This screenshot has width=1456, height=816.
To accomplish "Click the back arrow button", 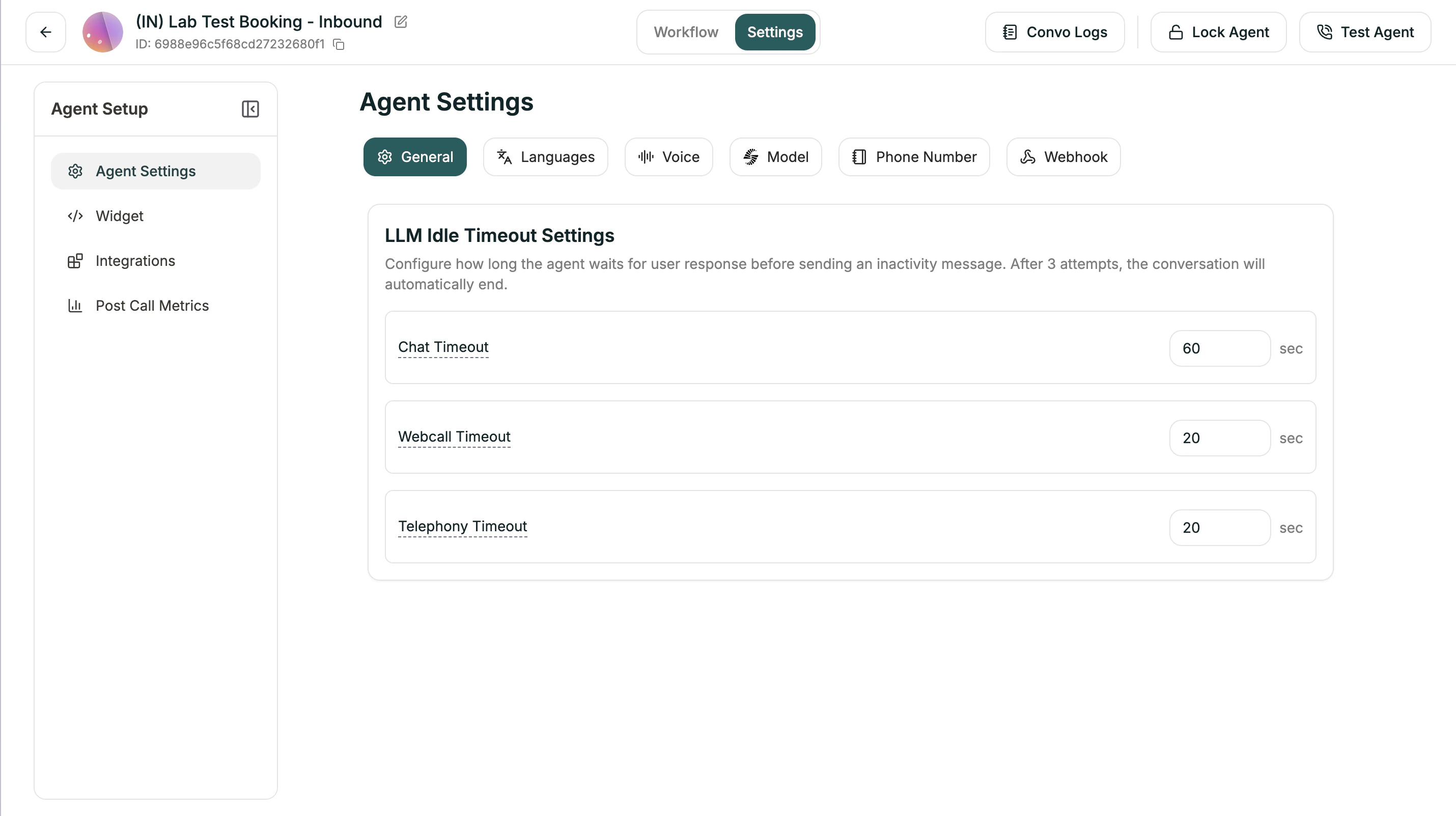I will [46, 32].
